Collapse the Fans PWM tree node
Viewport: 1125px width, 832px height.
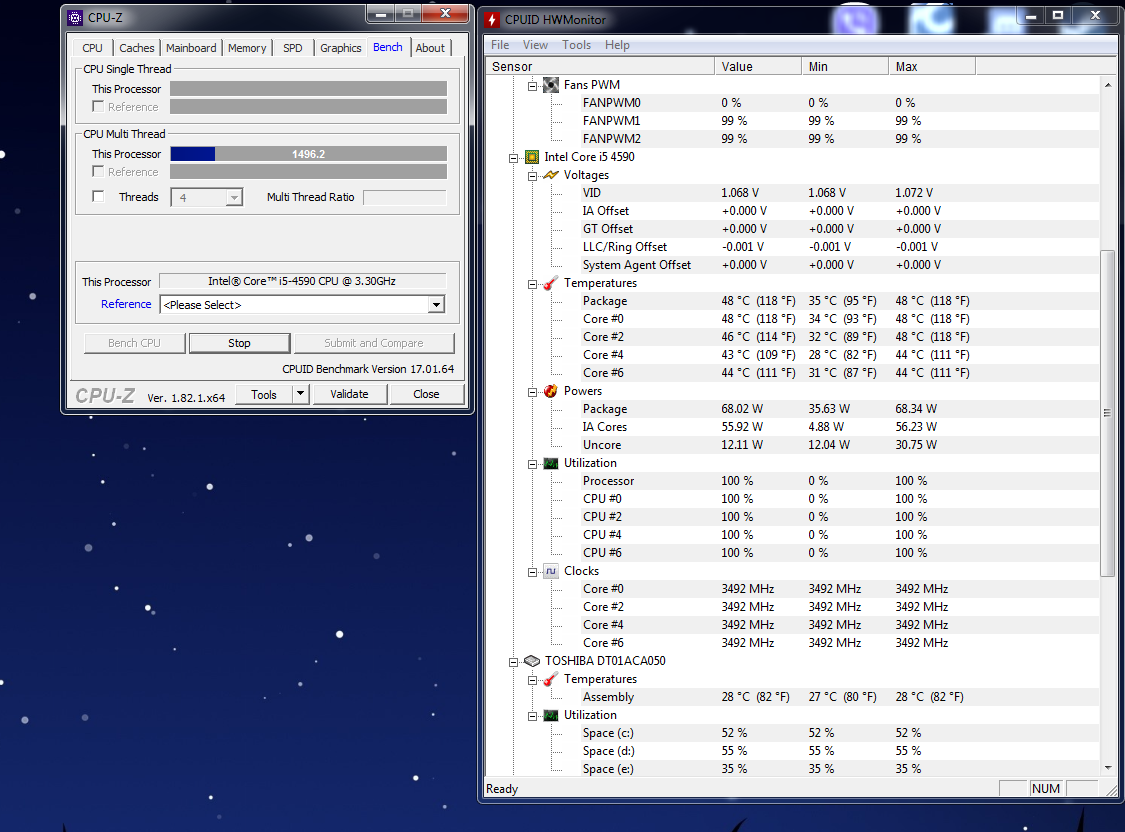click(532, 86)
